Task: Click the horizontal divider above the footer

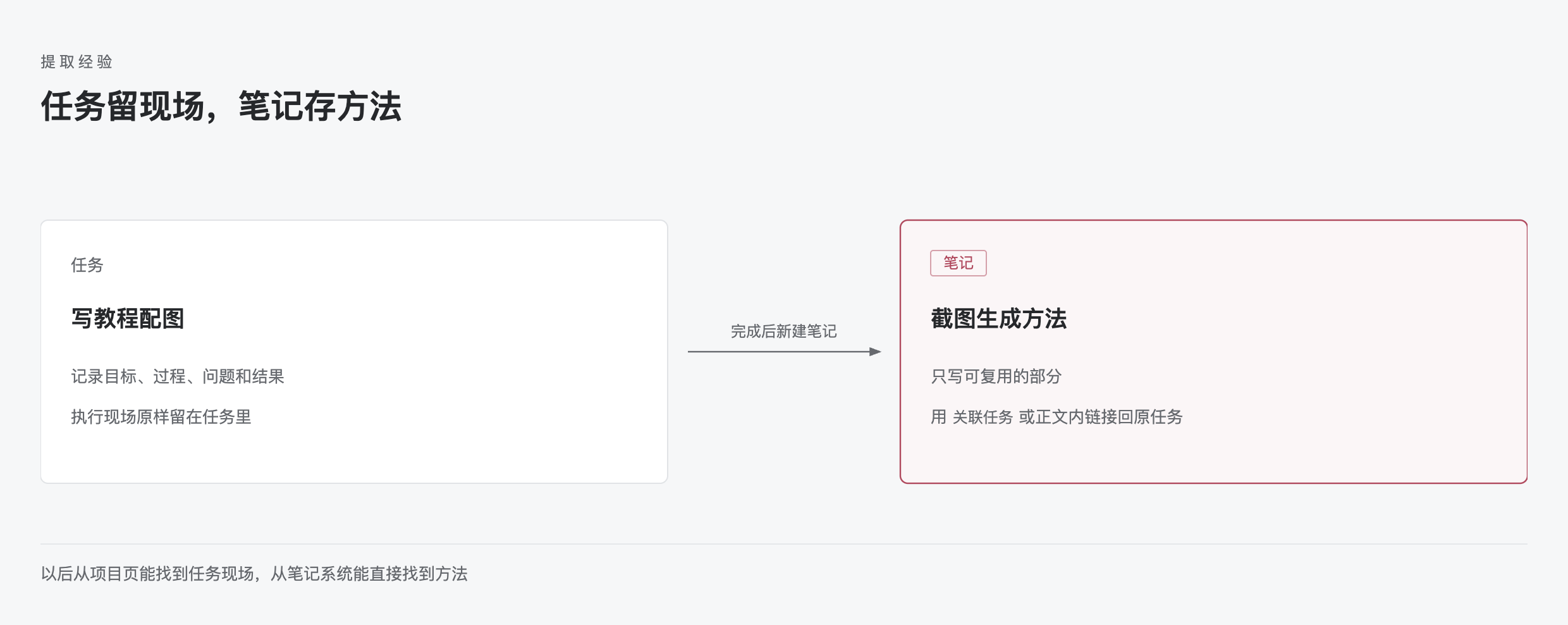Action: 784,544
